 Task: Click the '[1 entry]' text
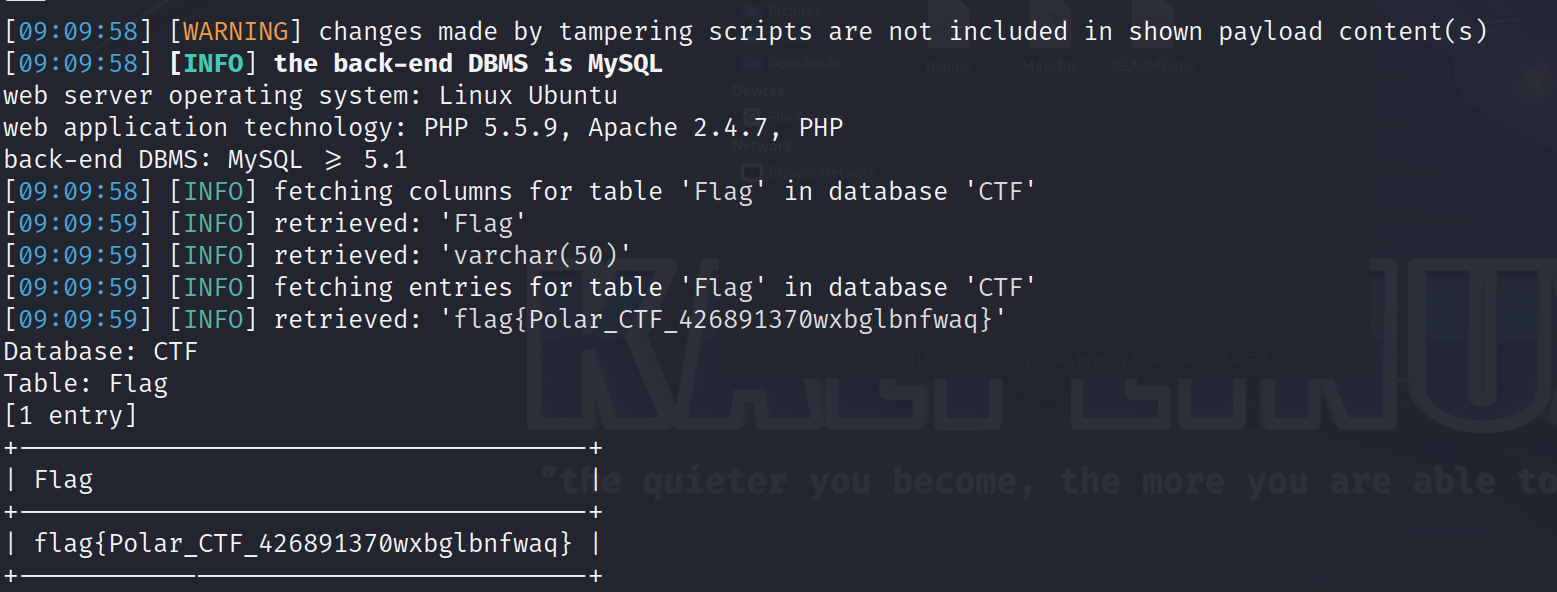[70, 416]
